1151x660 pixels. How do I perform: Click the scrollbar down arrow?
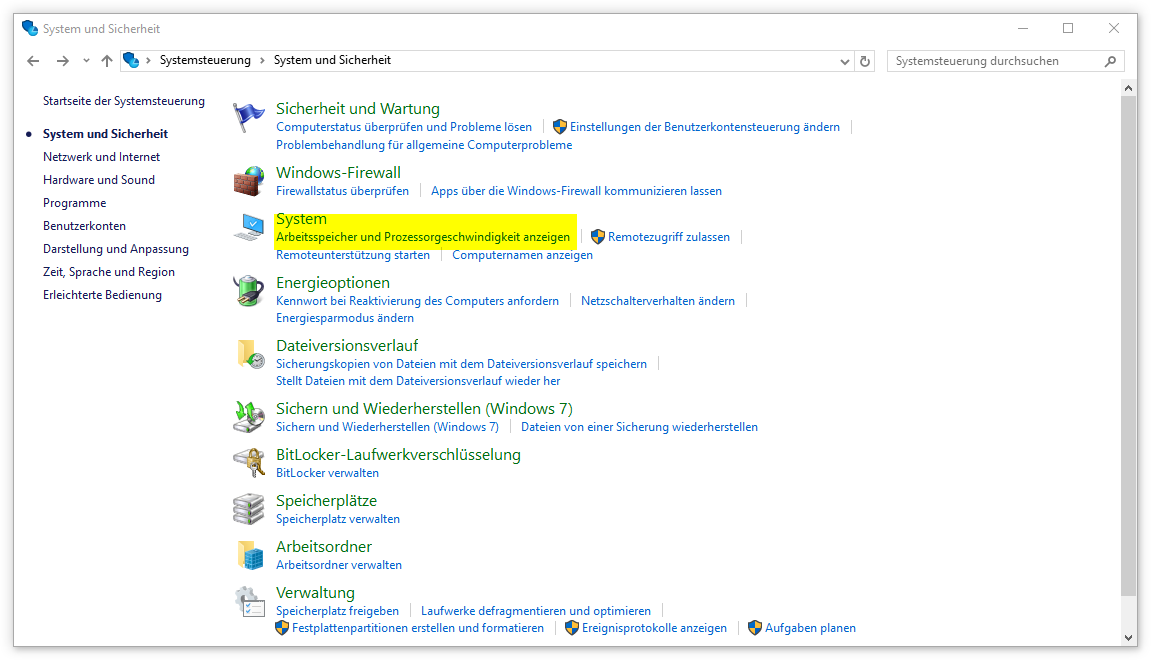(x=1129, y=638)
